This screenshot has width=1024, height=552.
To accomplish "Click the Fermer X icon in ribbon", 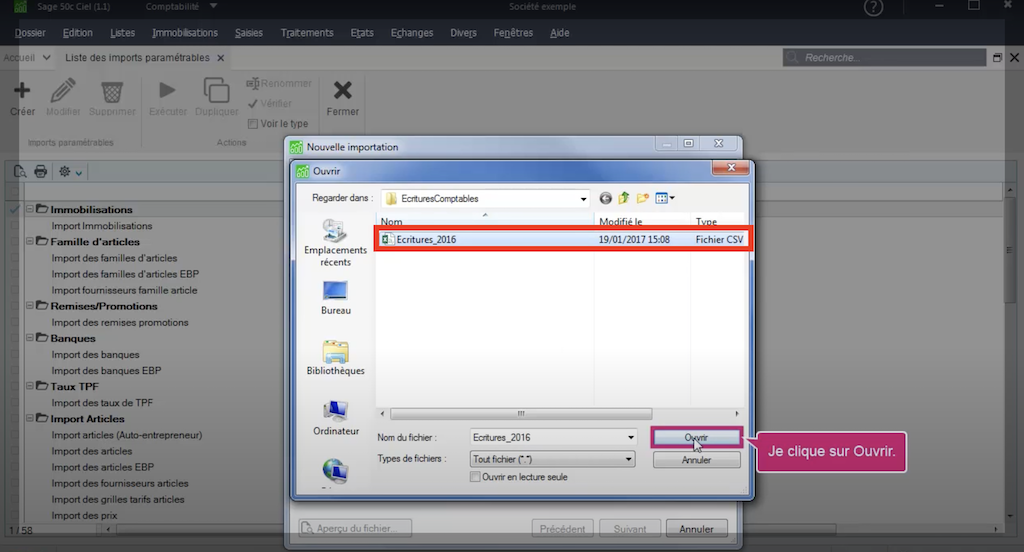I will click(x=342, y=89).
